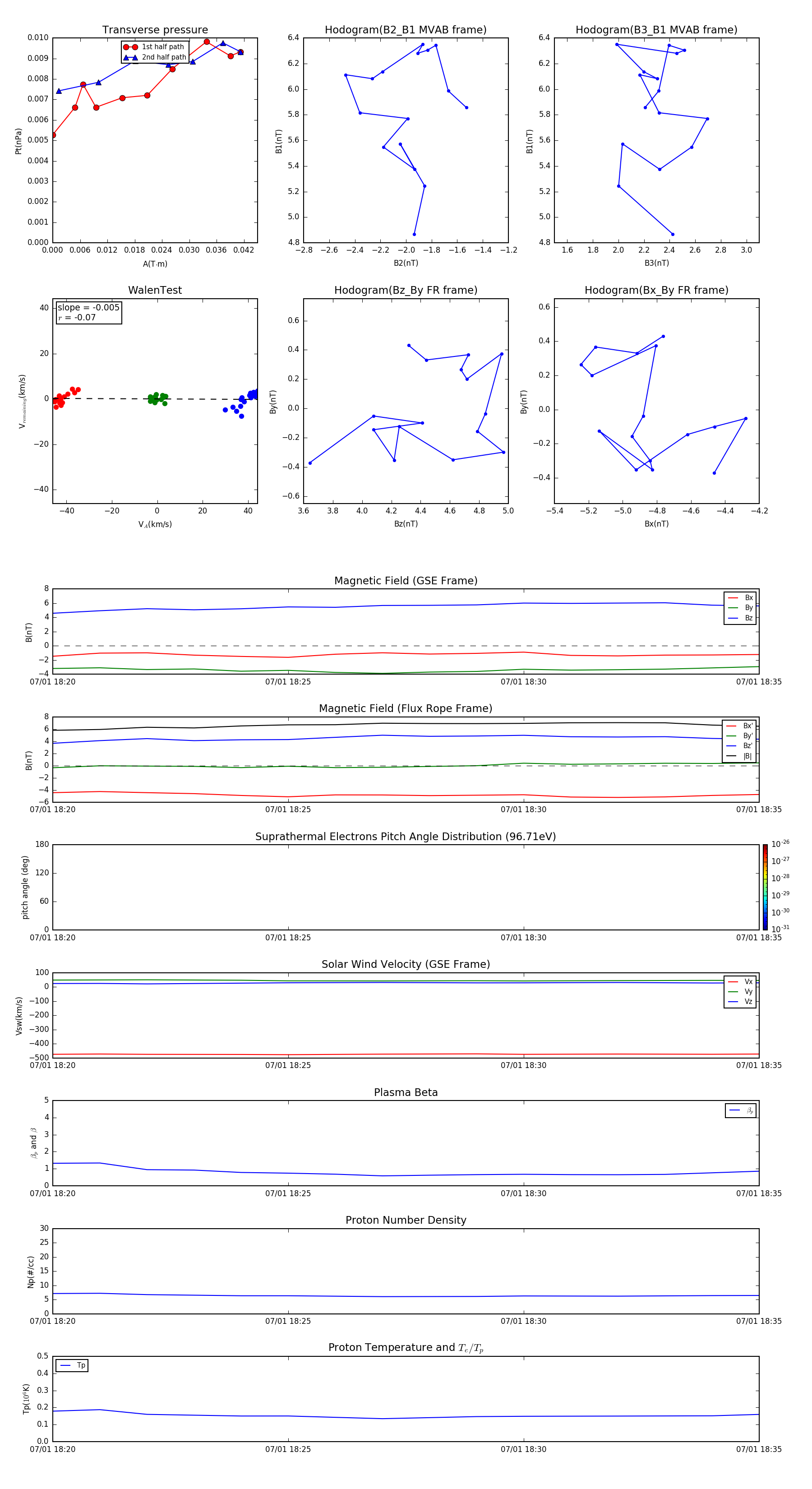This screenshot has height=1489, width=812.
Task: Select the "Proton Temperature and Te/Tp" title
Action: tap(406, 1348)
